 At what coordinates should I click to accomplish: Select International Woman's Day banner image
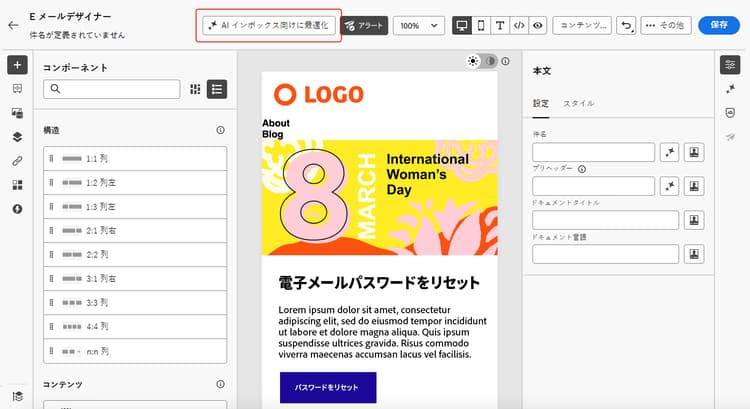pyautogui.click(x=380, y=198)
